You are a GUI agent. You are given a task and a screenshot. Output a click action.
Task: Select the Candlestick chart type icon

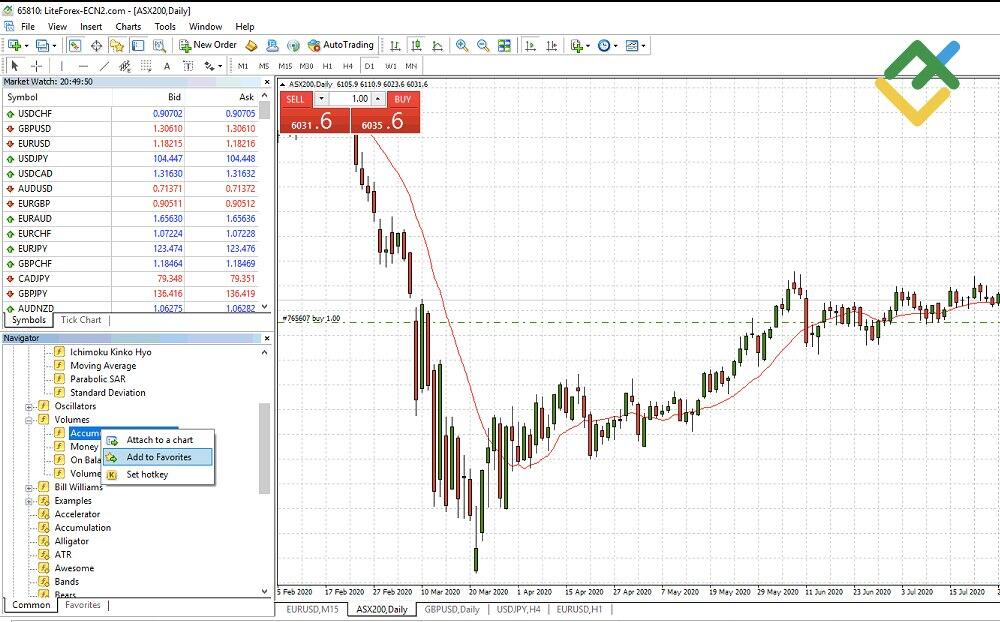(416, 45)
